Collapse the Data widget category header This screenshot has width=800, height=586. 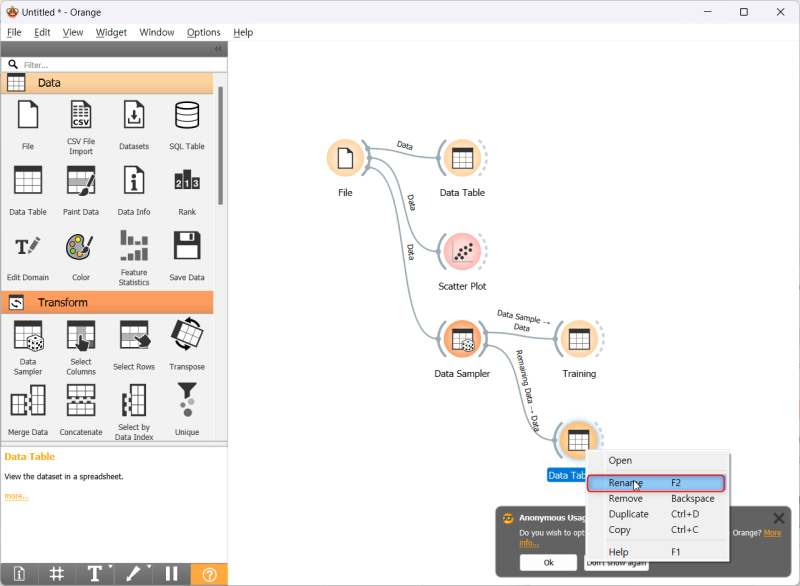coord(107,83)
